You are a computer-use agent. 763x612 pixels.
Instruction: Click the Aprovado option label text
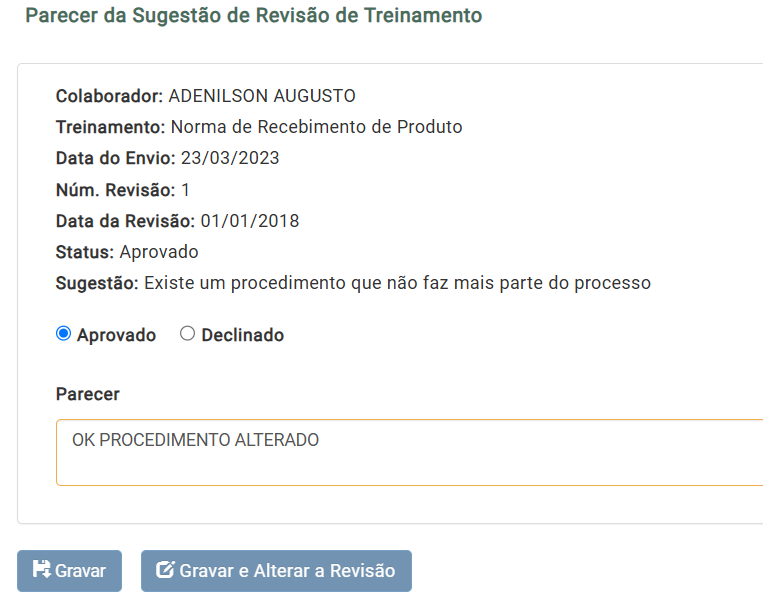[x=116, y=335]
